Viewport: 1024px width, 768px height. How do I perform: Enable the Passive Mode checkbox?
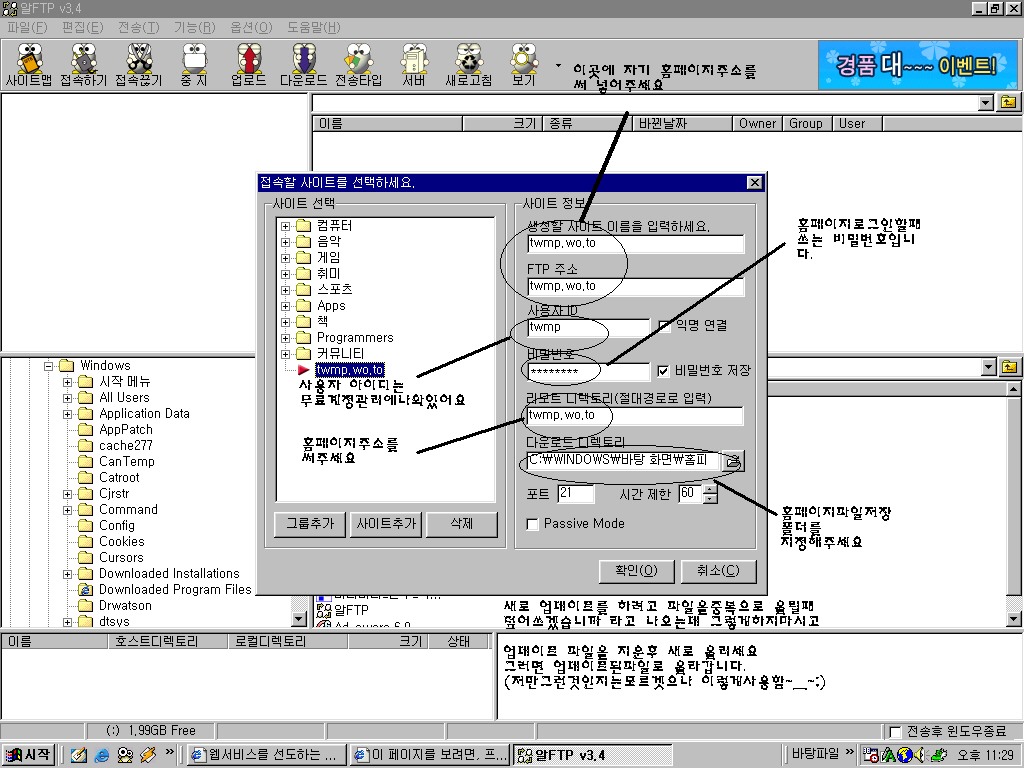pyautogui.click(x=533, y=524)
